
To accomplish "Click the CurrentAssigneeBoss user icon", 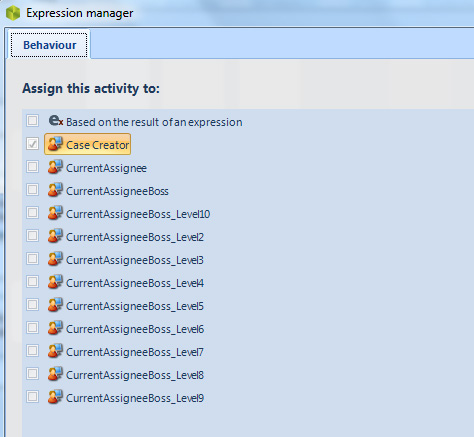I will (55, 190).
